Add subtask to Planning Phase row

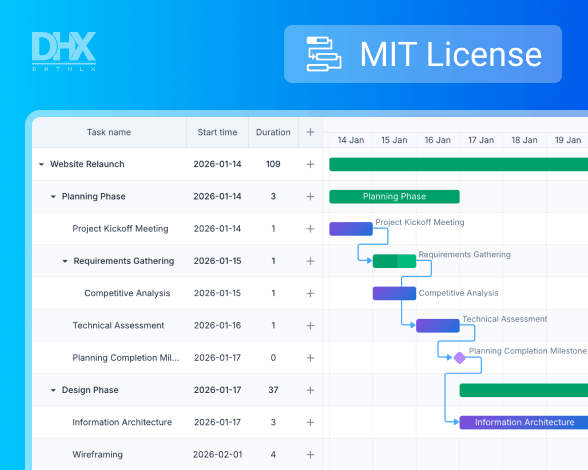coord(310,197)
